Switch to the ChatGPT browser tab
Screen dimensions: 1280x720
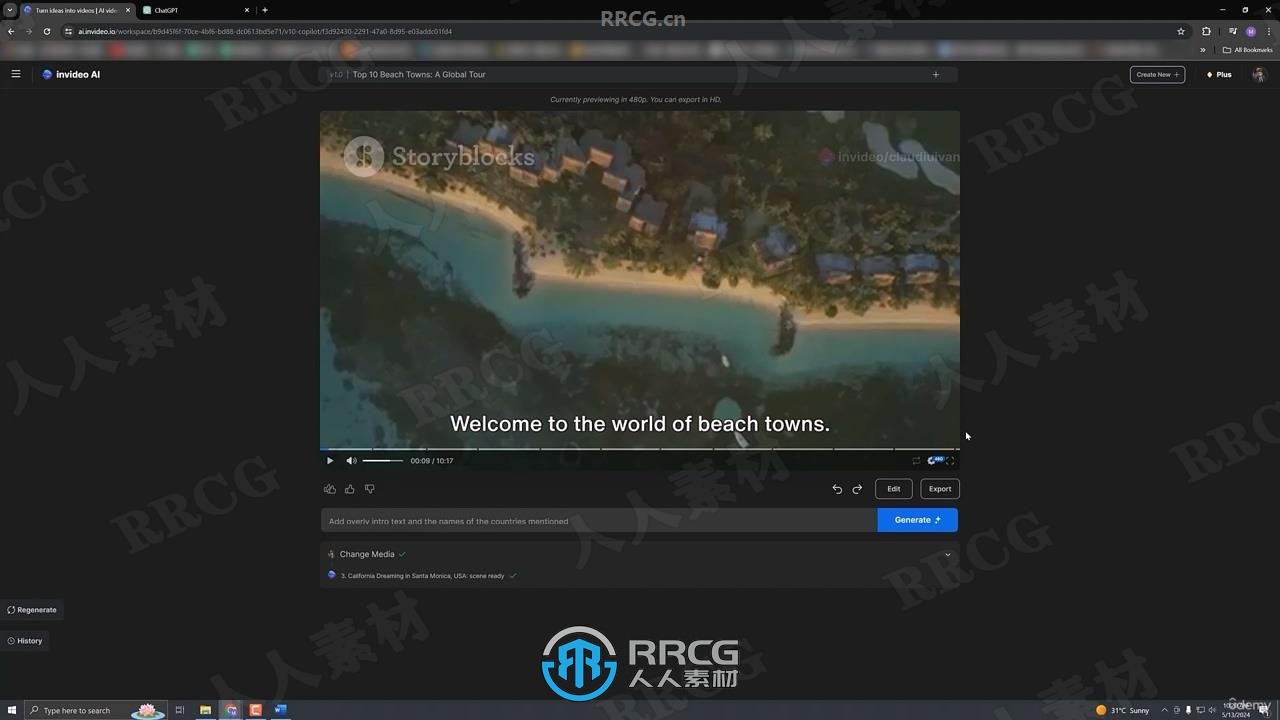click(196, 10)
